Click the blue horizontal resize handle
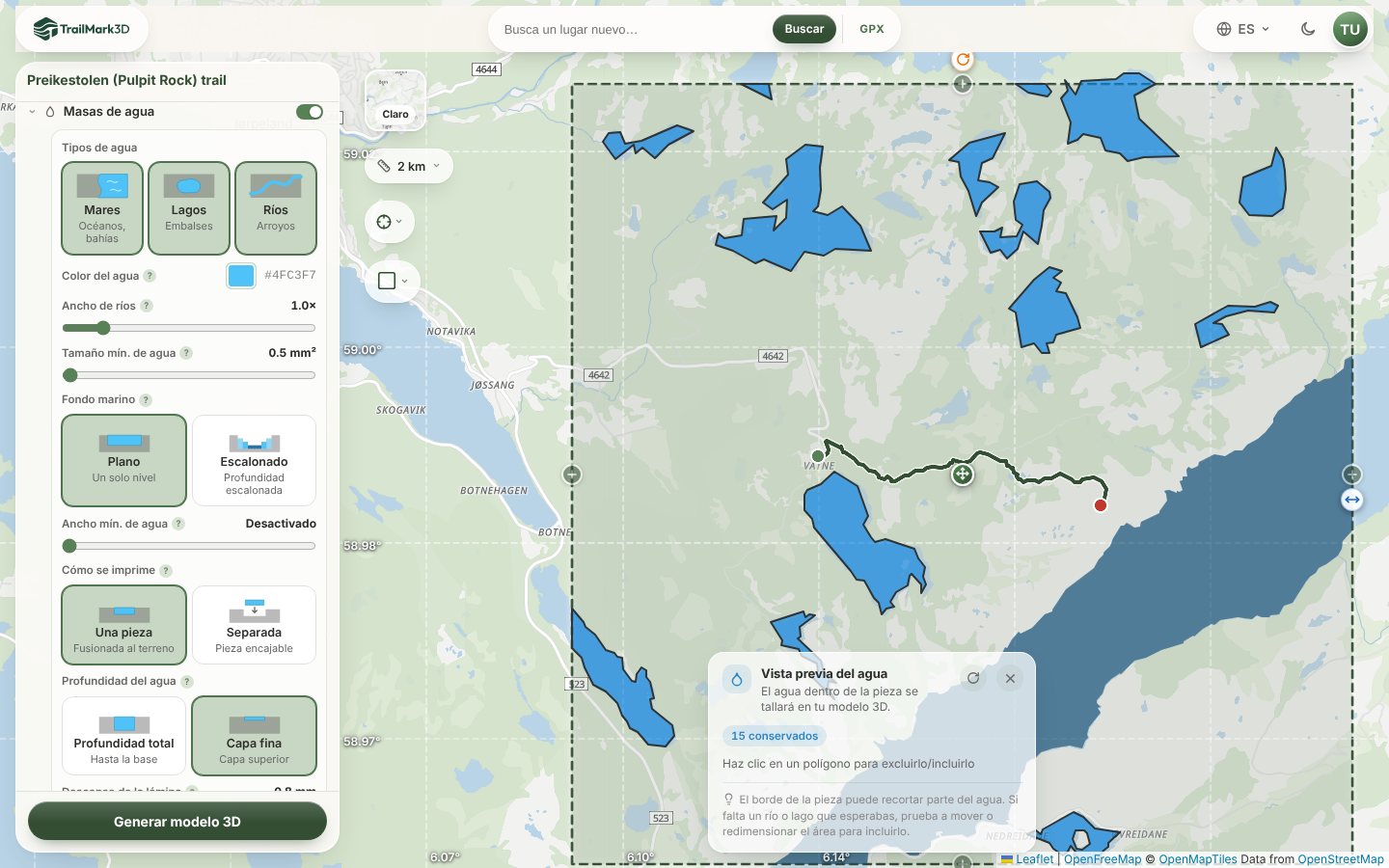This screenshot has height=868, width=1389. 1352,500
